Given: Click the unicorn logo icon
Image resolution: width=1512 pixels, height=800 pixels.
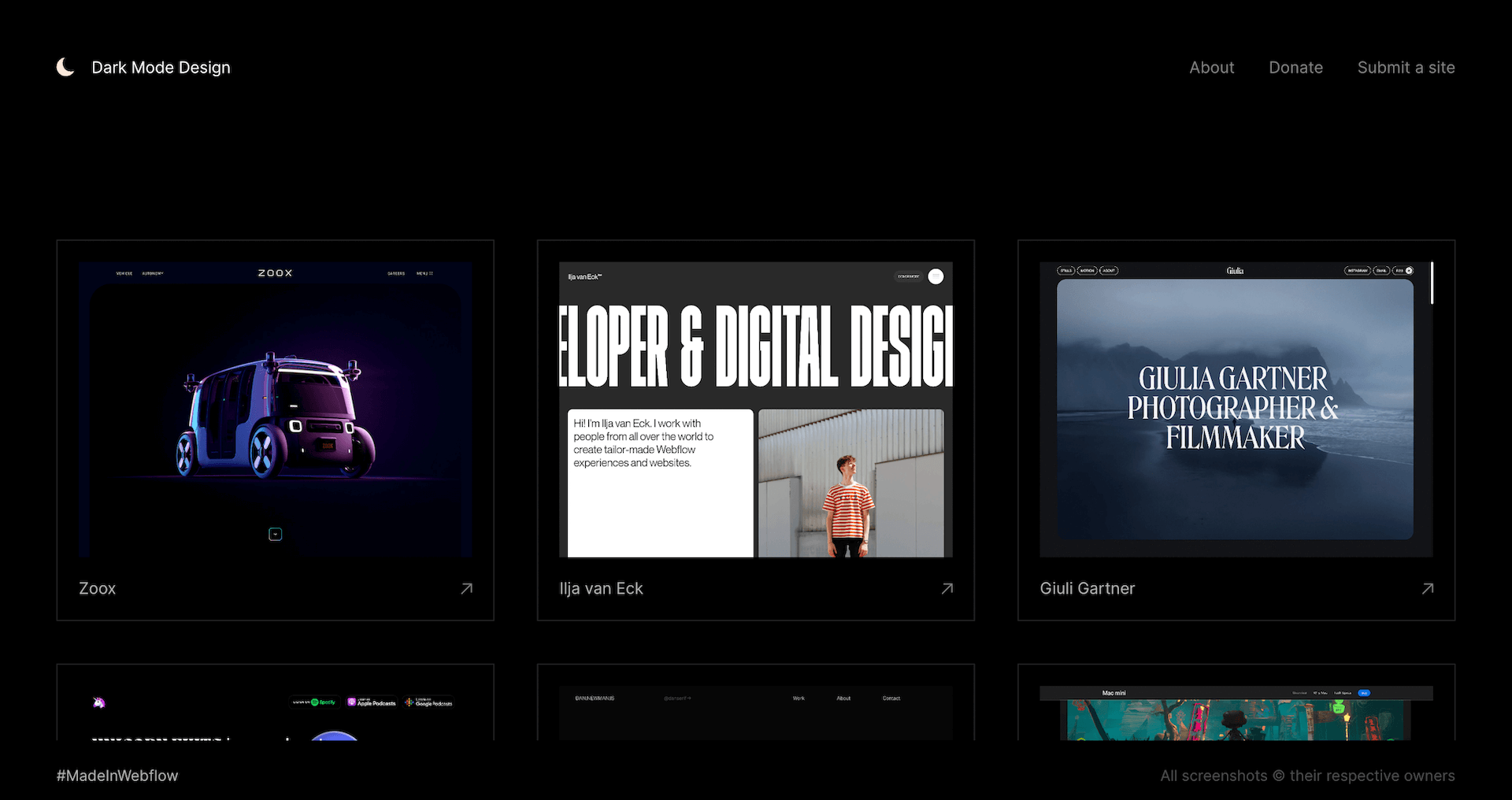Looking at the screenshot, I should (99, 702).
